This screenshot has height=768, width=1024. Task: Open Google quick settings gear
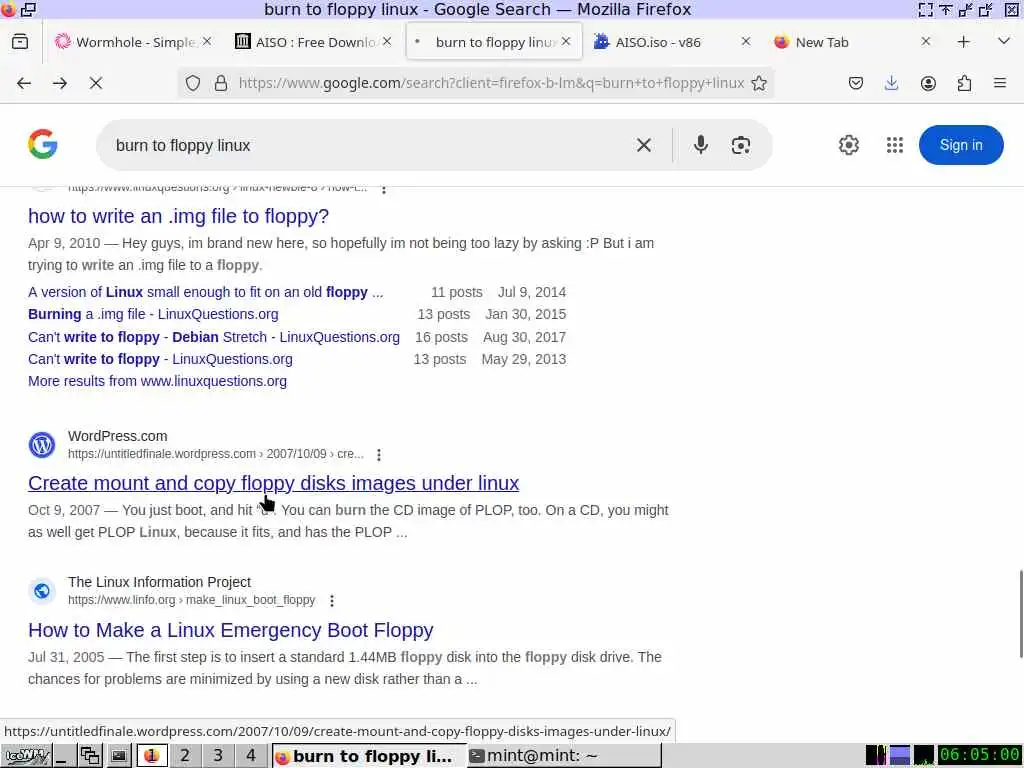click(x=848, y=145)
